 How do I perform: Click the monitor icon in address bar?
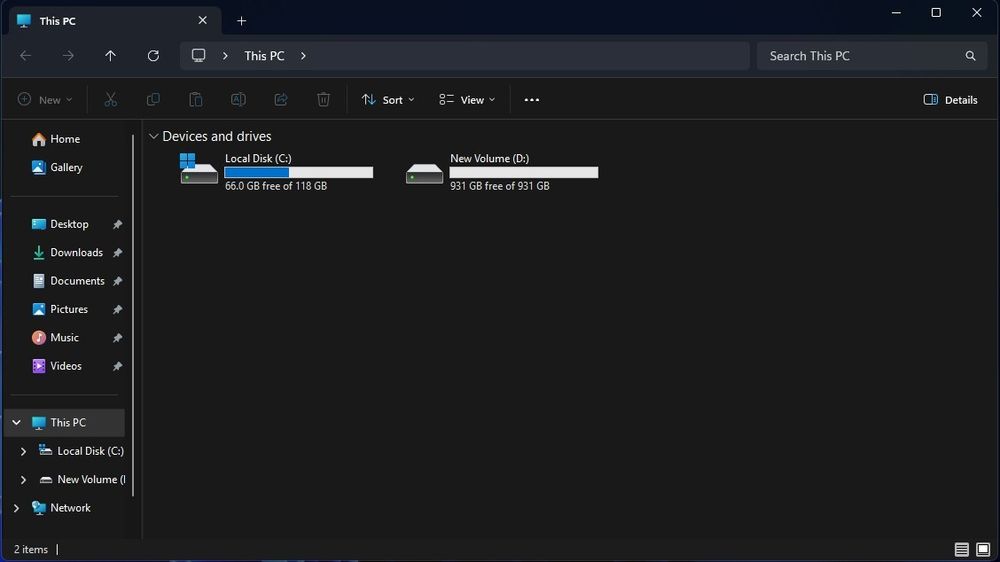pos(198,55)
